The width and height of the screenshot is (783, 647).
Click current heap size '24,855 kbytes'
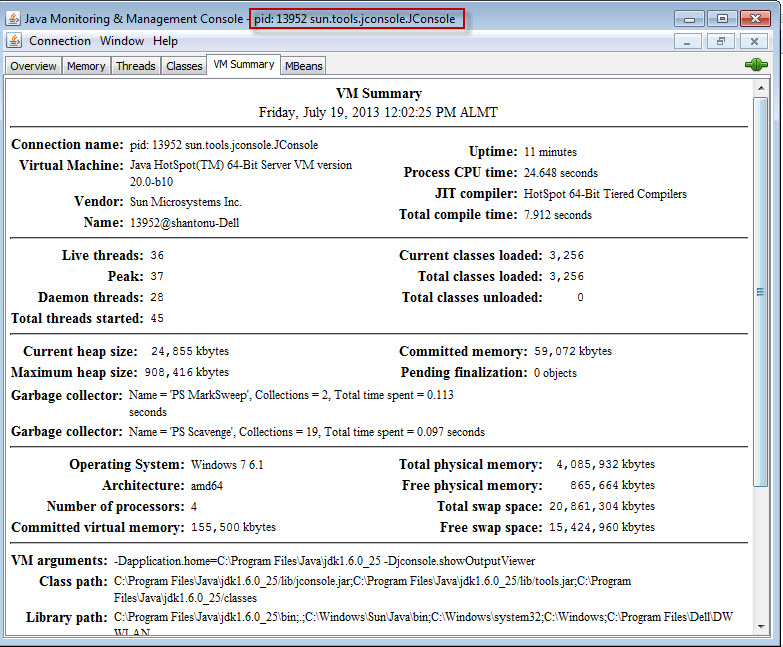(190, 351)
